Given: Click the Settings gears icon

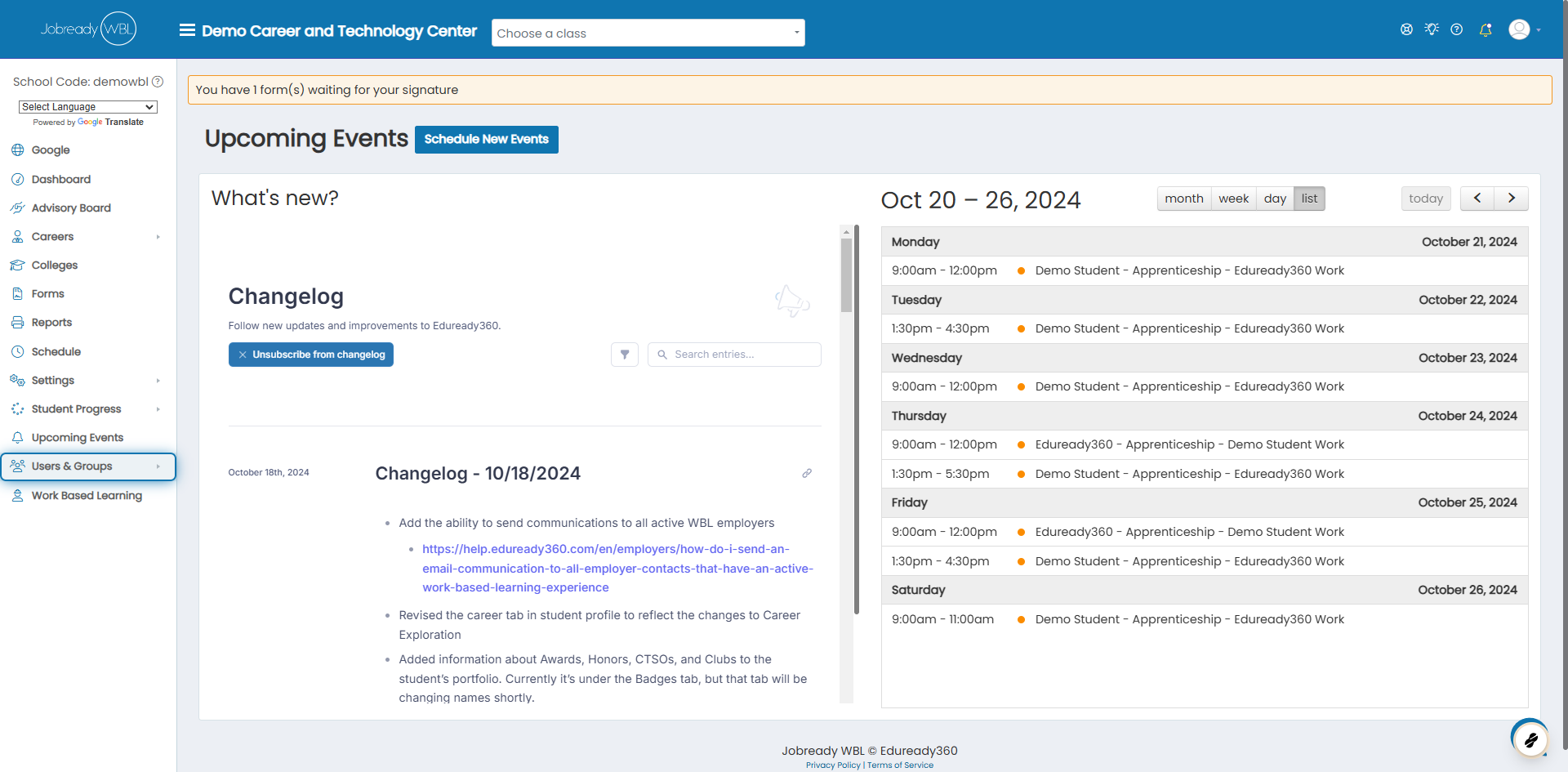Looking at the screenshot, I should 17,380.
